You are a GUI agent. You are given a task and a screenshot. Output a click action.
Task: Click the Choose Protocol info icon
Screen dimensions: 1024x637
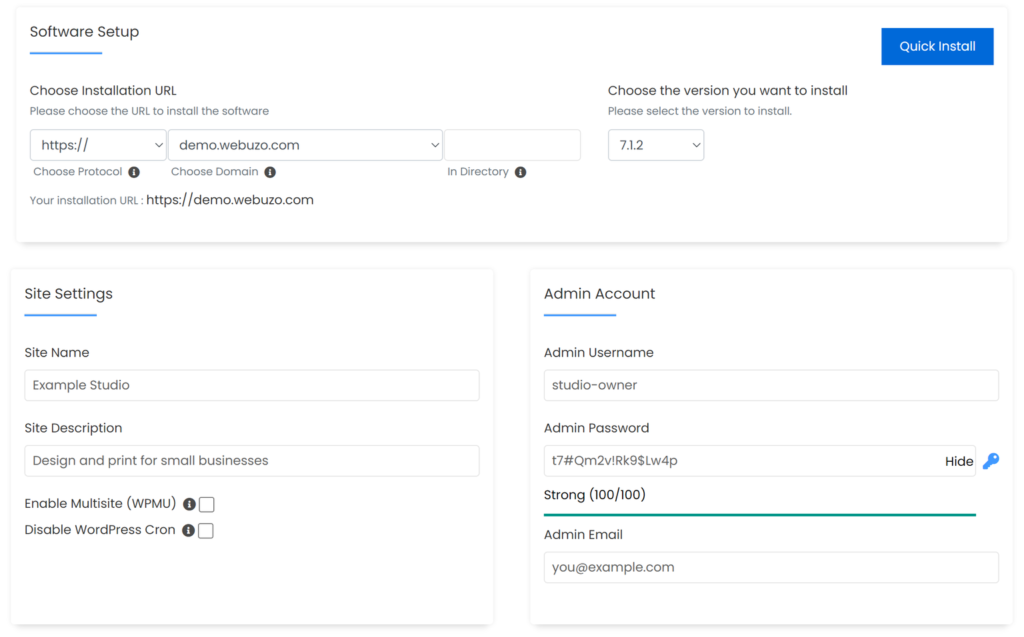click(134, 172)
